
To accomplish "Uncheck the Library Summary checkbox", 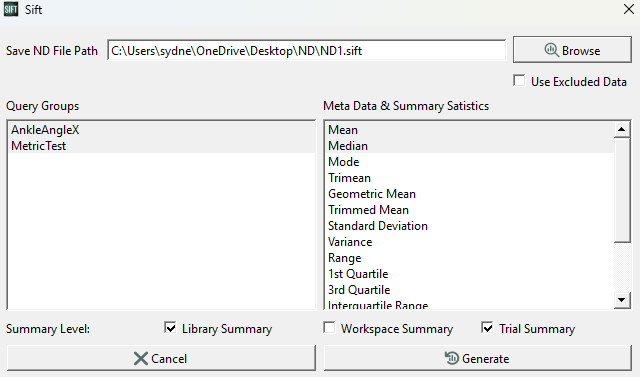I will 170,328.
